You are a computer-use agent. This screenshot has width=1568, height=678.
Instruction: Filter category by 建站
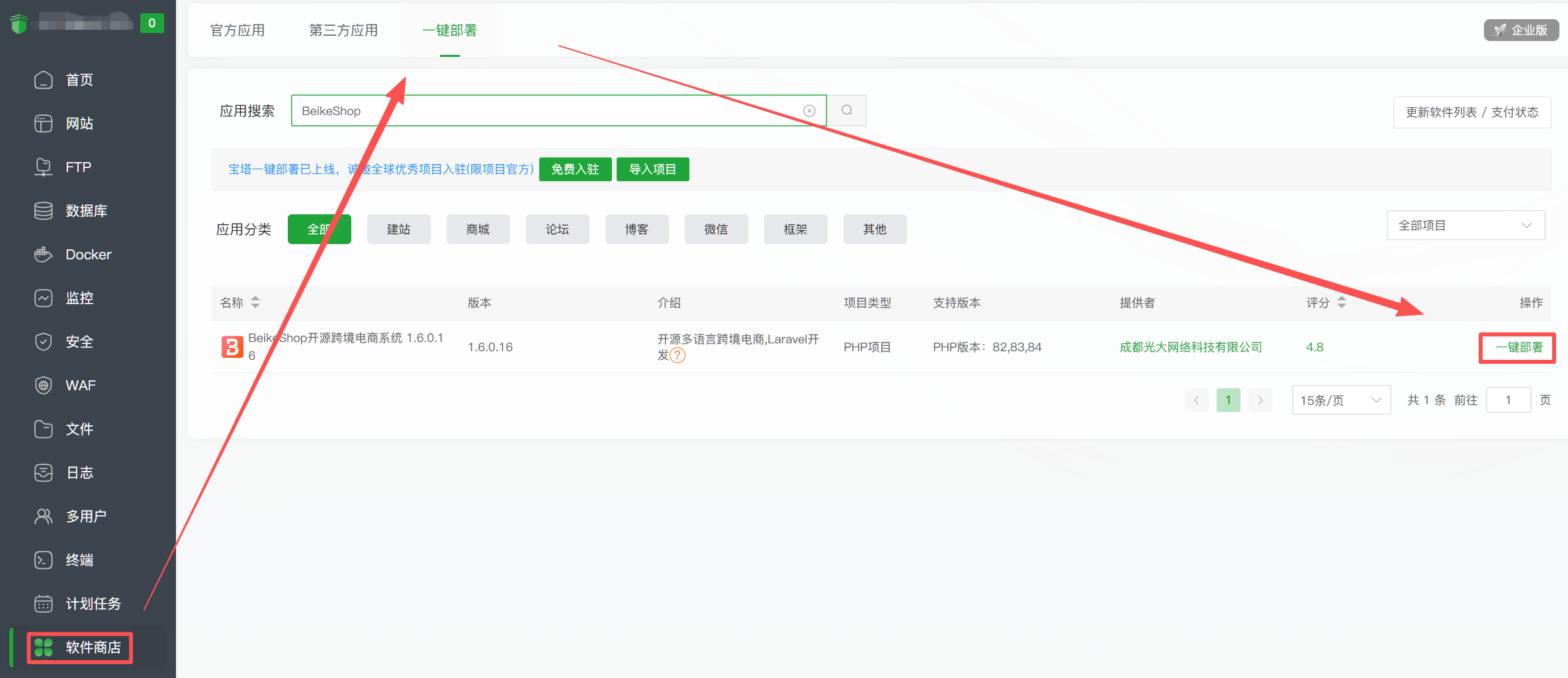coord(399,230)
